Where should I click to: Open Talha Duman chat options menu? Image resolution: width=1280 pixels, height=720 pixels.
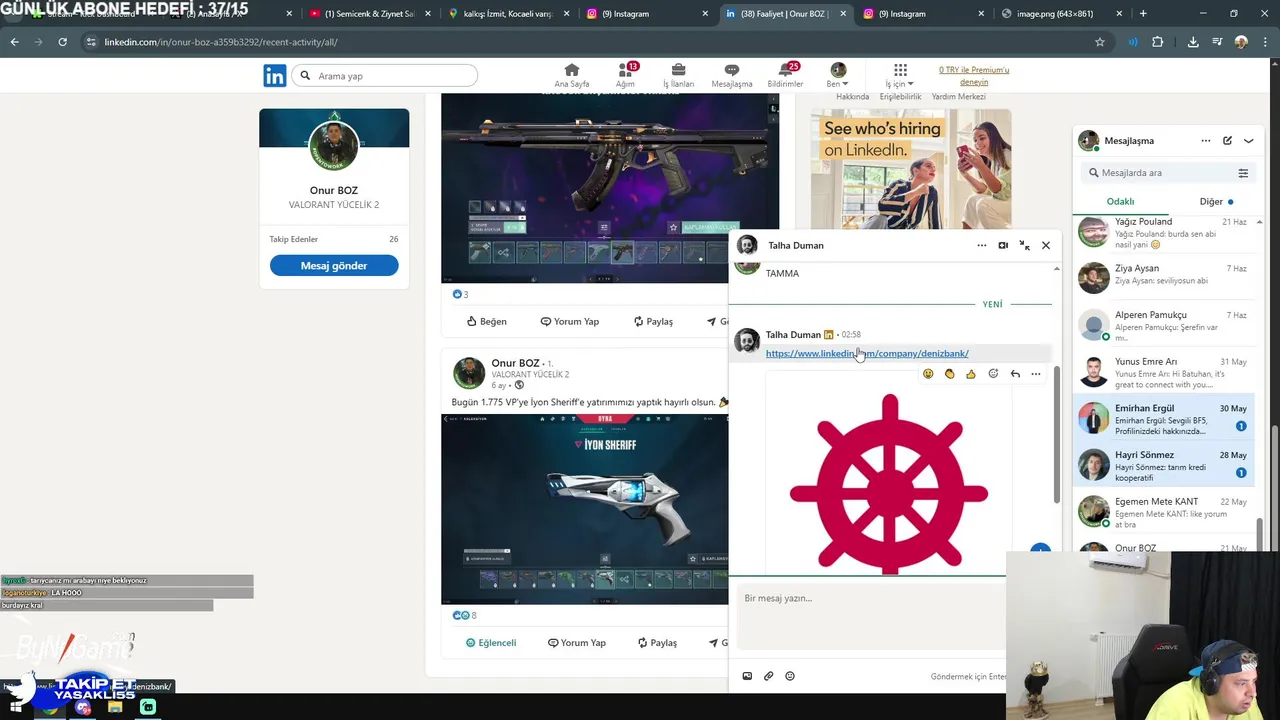click(981, 245)
